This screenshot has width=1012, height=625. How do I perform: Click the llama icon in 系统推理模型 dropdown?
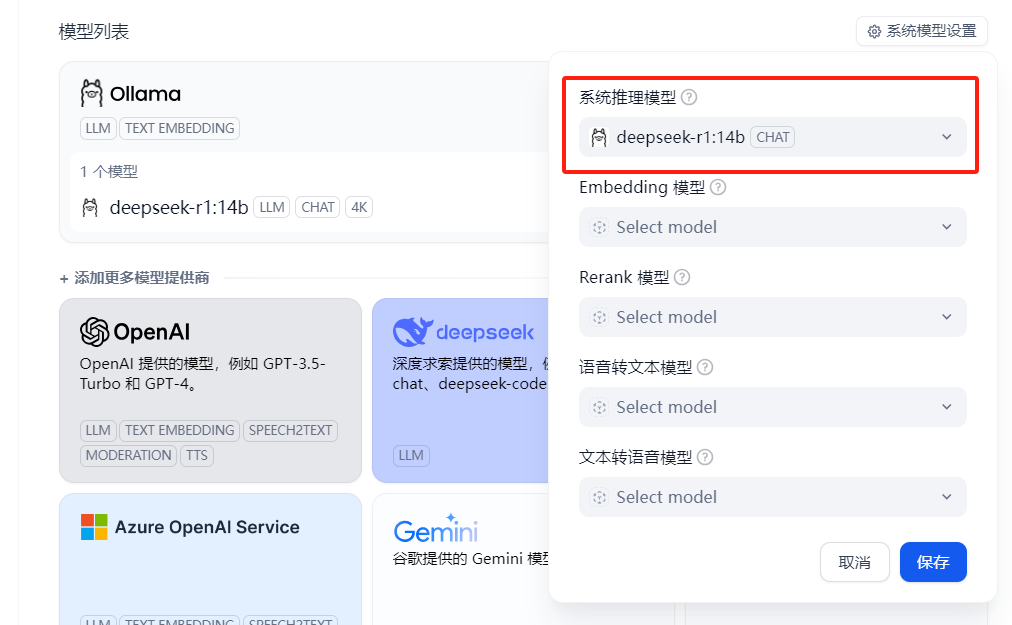599,137
